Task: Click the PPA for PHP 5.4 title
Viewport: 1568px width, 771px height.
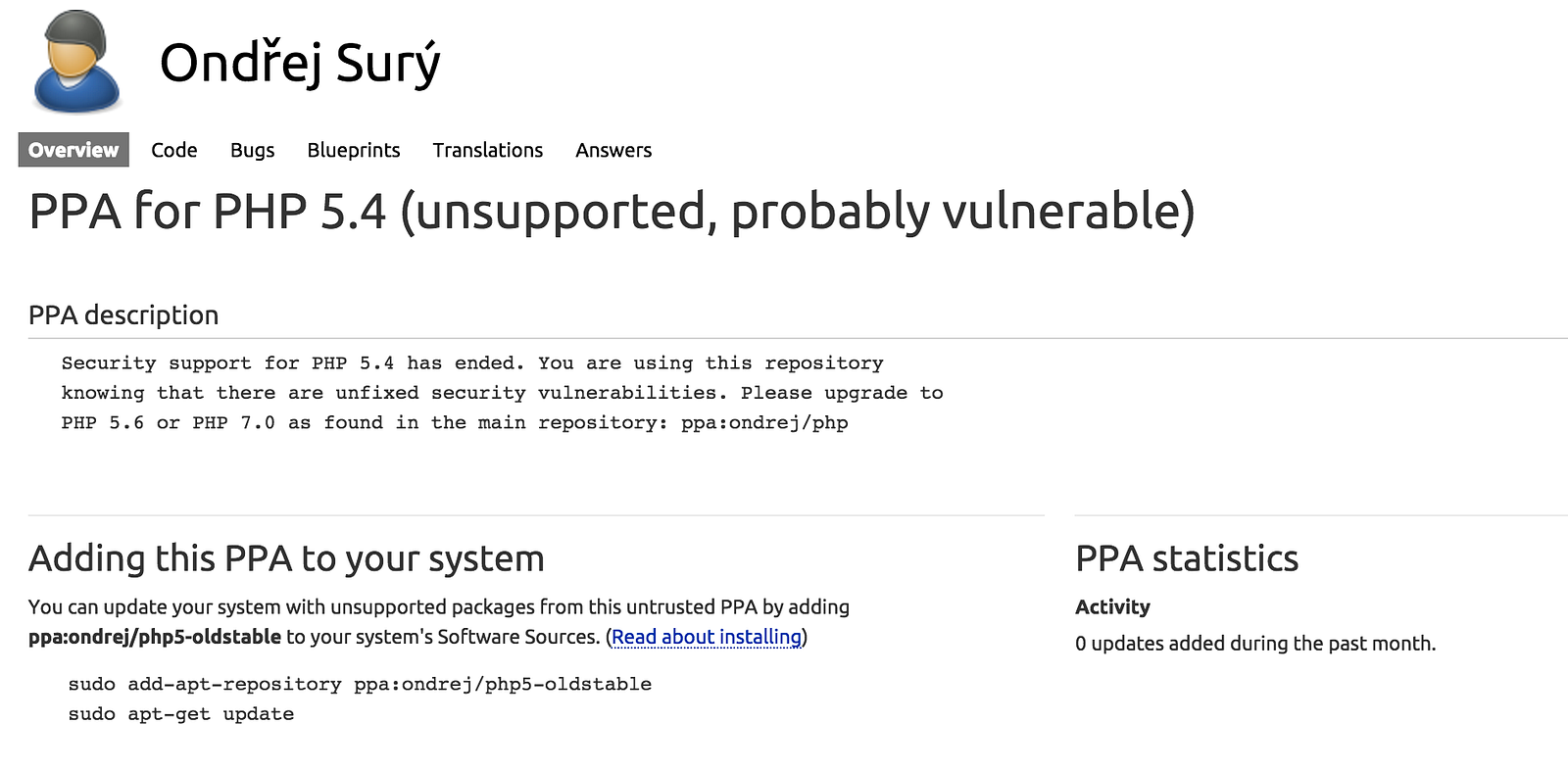Action: [x=612, y=211]
